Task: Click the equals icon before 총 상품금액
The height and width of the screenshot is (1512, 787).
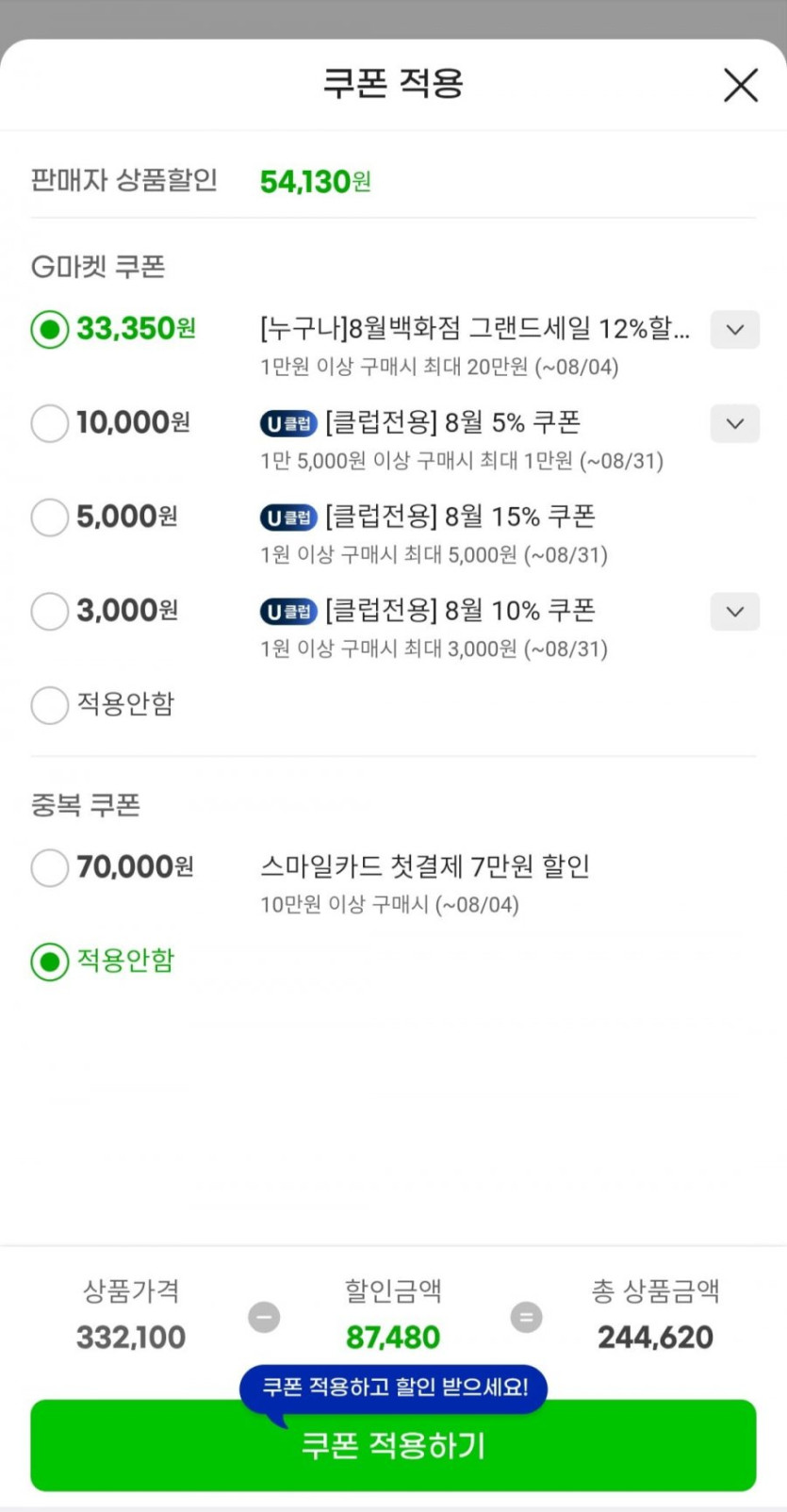Action: coord(526,1317)
